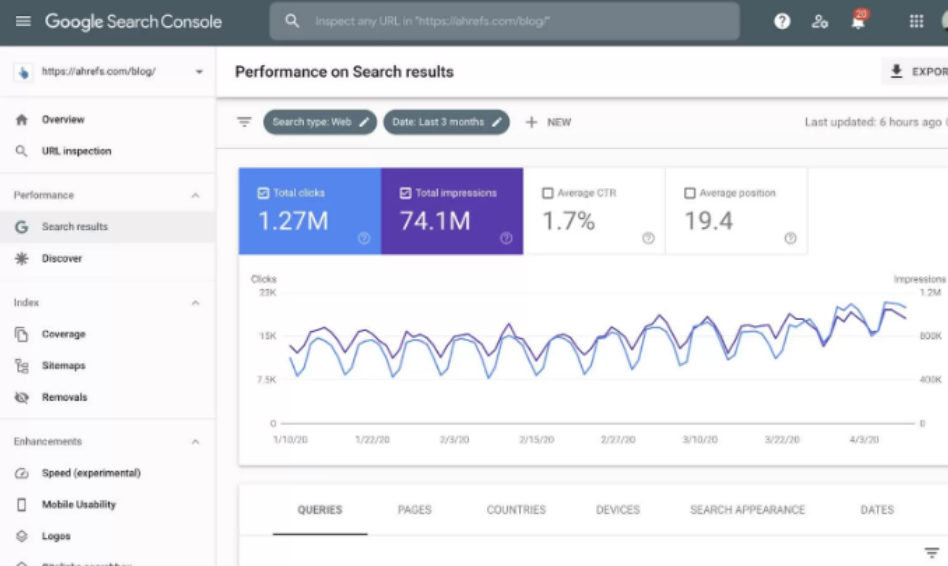948x566 pixels.
Task: Open the hamburger navigation menu
Action: click(23, 22)
